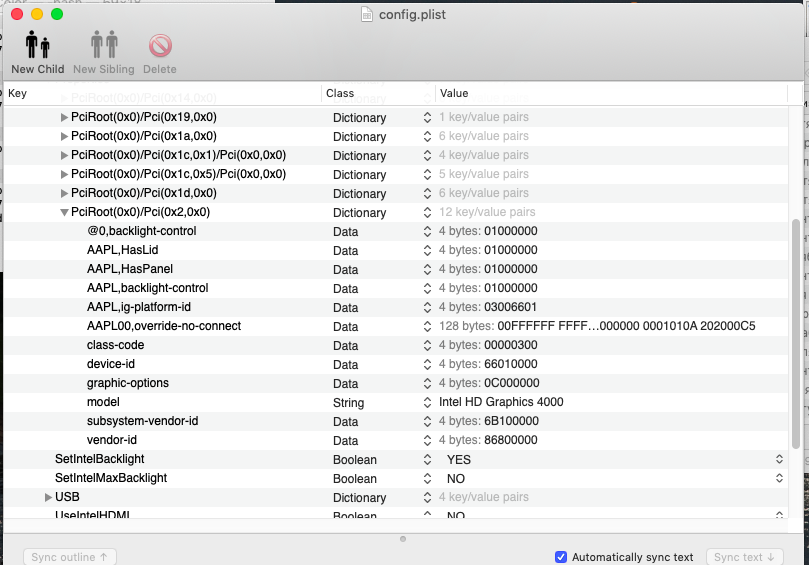Image resolution: width=809 pixels, height=565 pixels.
Task: Click value 0C000000 of graphic-options
Action: pos(512,383)
